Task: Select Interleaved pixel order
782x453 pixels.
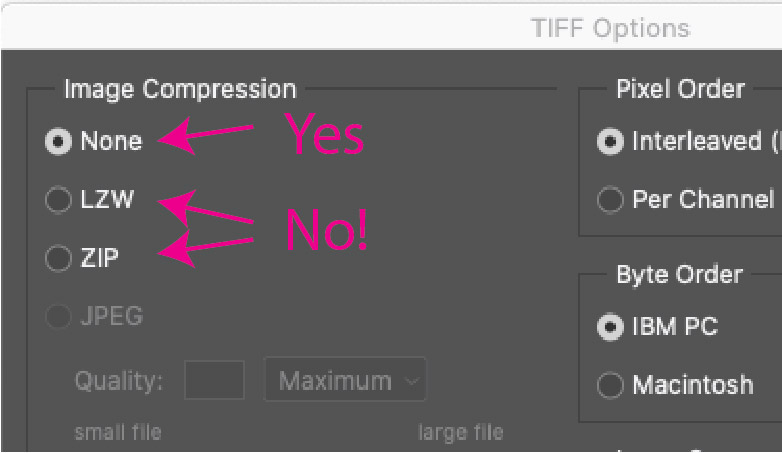Action: pos(610,142)
